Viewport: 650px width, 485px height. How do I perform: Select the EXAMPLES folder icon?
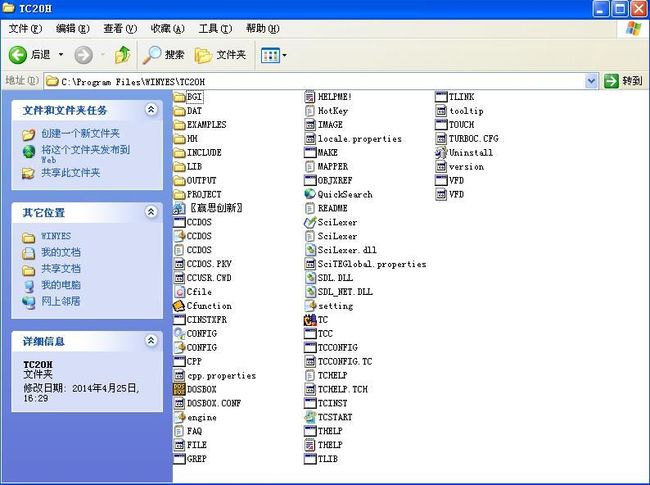click(x=179, y=125)
